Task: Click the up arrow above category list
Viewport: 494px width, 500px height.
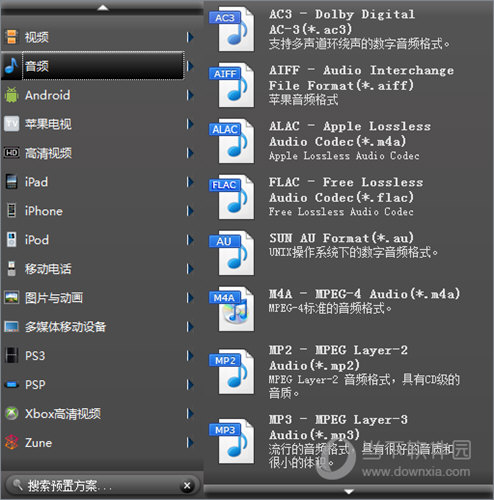Action: point(103,8)
